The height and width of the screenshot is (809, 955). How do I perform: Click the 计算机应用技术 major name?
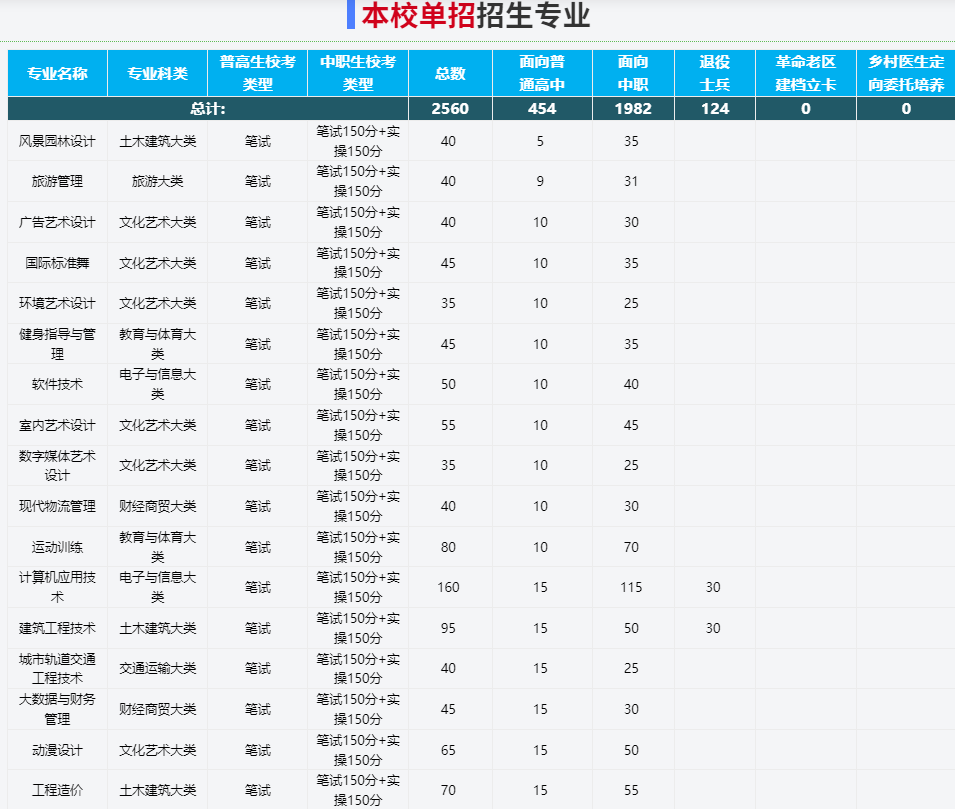[57, 587]
